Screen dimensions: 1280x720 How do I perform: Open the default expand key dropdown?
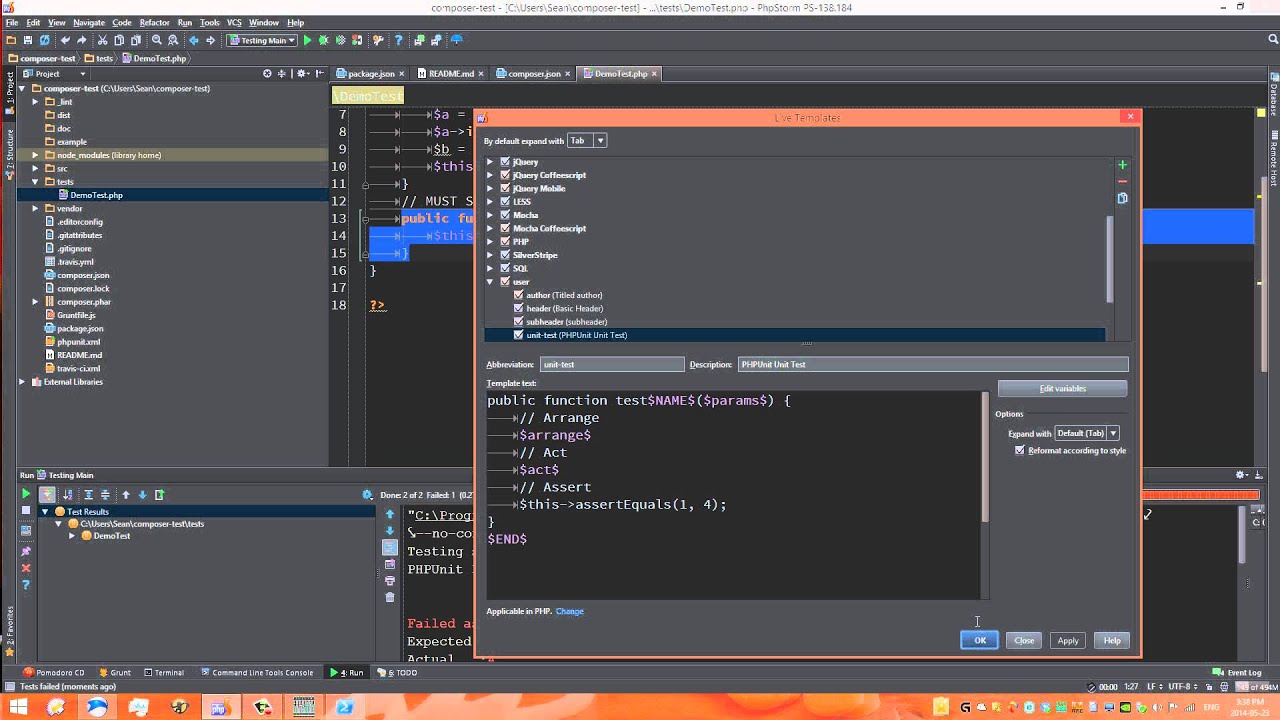(x=587, y=141)
